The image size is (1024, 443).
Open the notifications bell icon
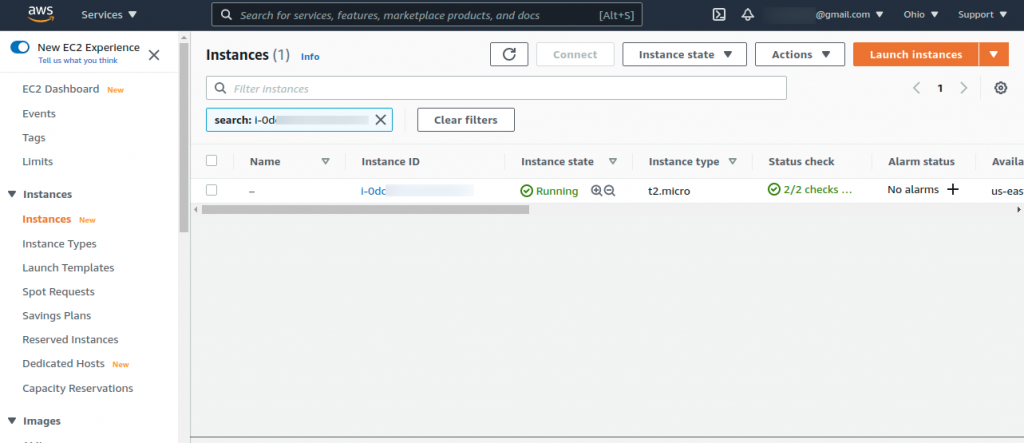pyautogui.click(x=748, y=14)
